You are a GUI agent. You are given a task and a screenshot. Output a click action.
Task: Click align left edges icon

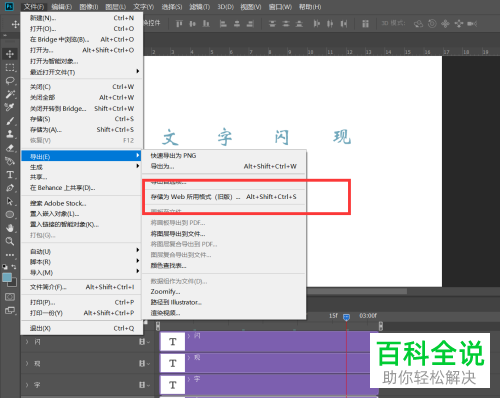pos(223,24)
